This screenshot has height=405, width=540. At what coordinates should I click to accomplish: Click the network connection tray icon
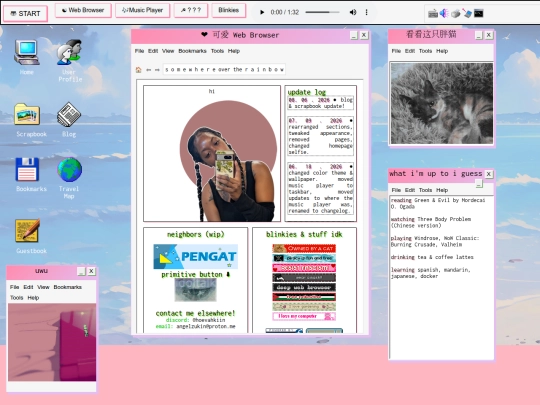(467, 13)
